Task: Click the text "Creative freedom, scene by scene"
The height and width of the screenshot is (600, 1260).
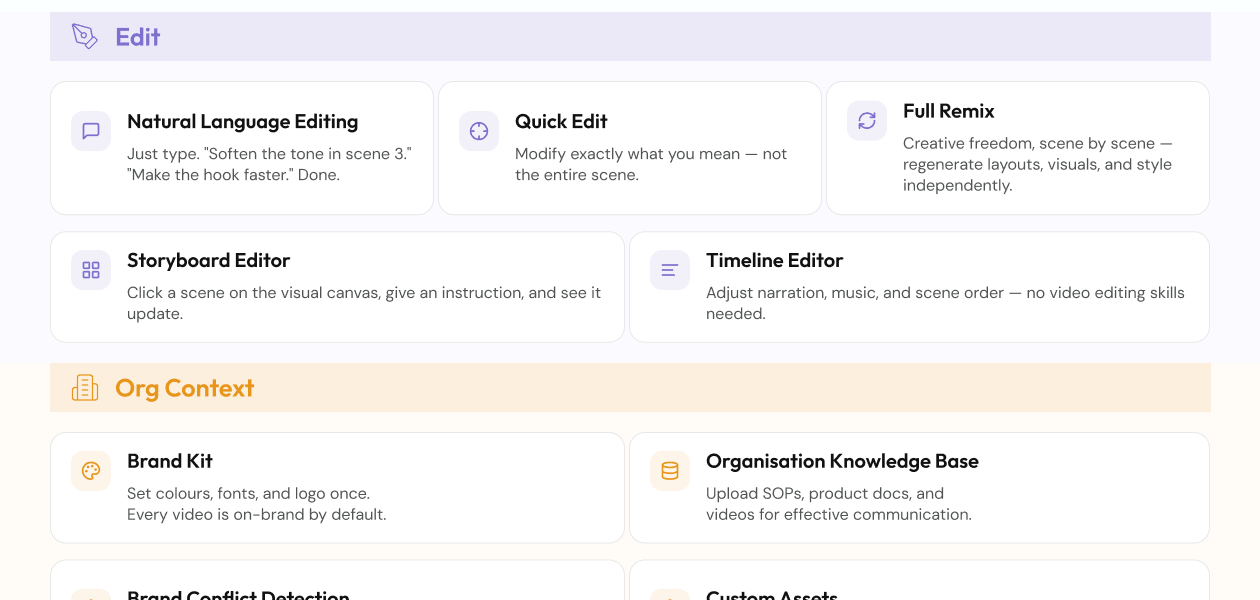Action: click(x=1029, y=143)
